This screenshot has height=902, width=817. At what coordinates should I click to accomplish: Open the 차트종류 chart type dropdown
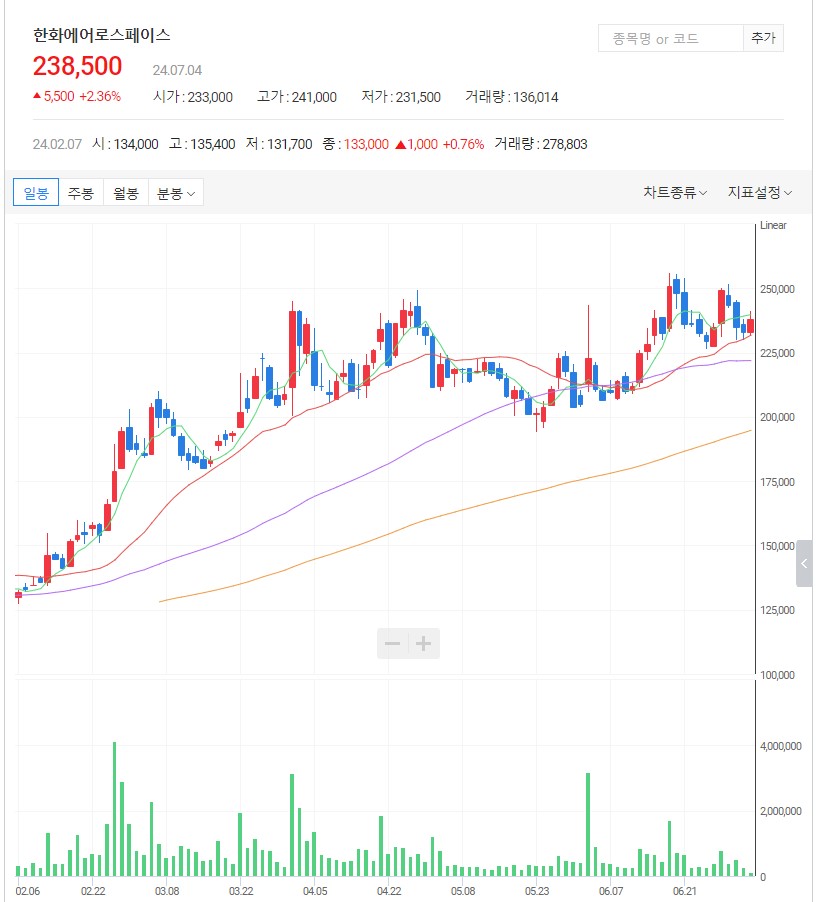(675, 193)
